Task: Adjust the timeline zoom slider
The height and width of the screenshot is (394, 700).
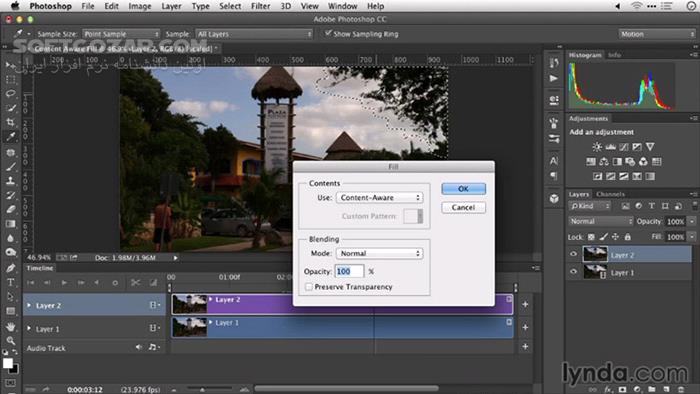Action: coord(202,389)
